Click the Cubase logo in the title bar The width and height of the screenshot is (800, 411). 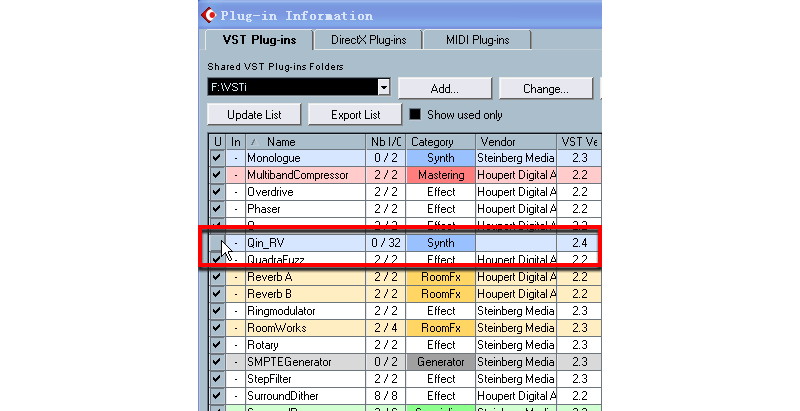click(208, 15)
